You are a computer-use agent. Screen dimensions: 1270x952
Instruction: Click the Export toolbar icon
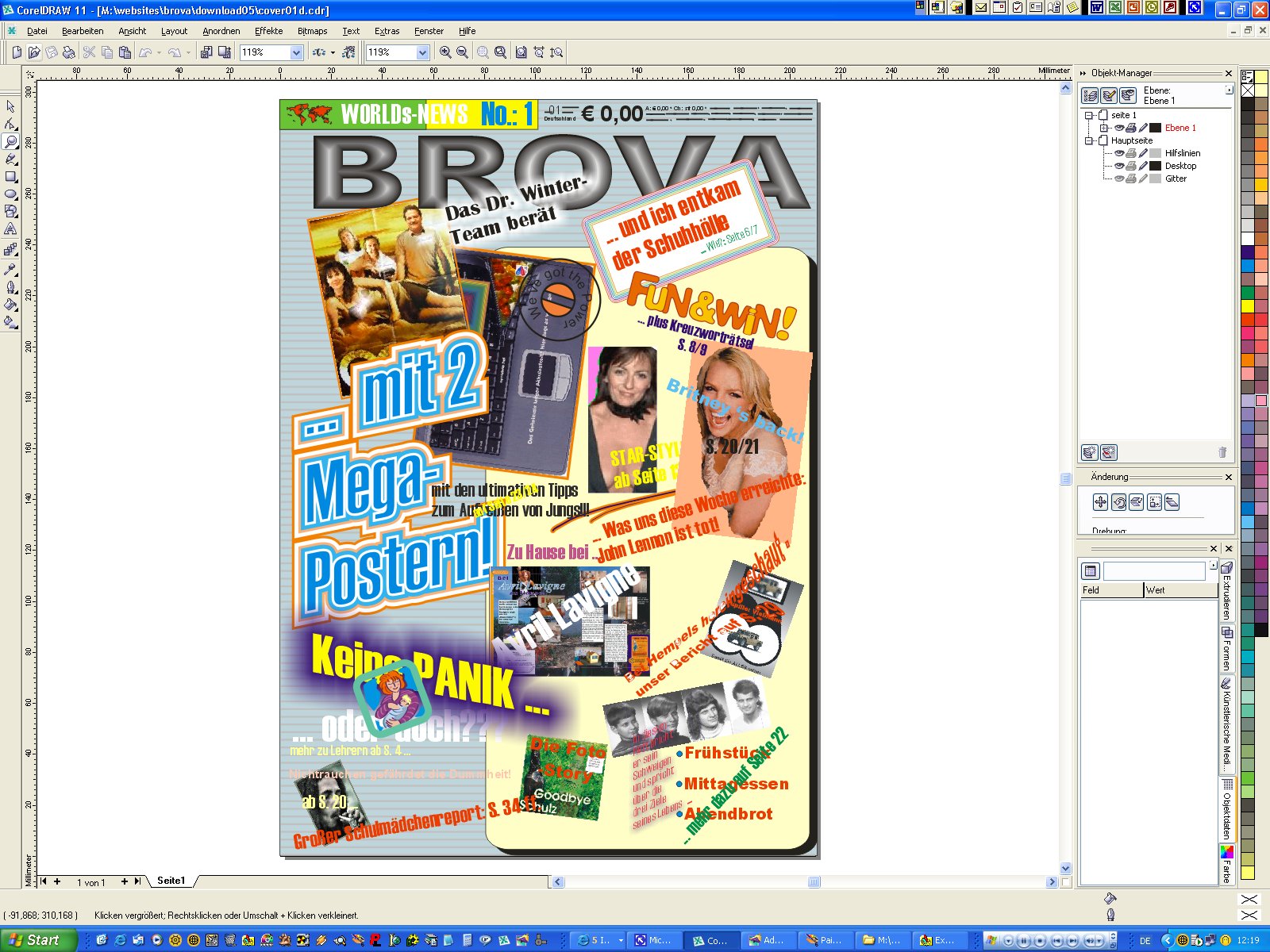point(225,52)
